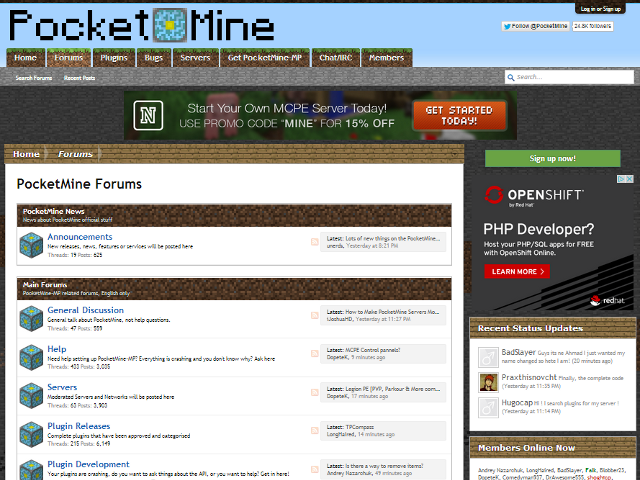Click the PocketMine logo

pos(140,26)
